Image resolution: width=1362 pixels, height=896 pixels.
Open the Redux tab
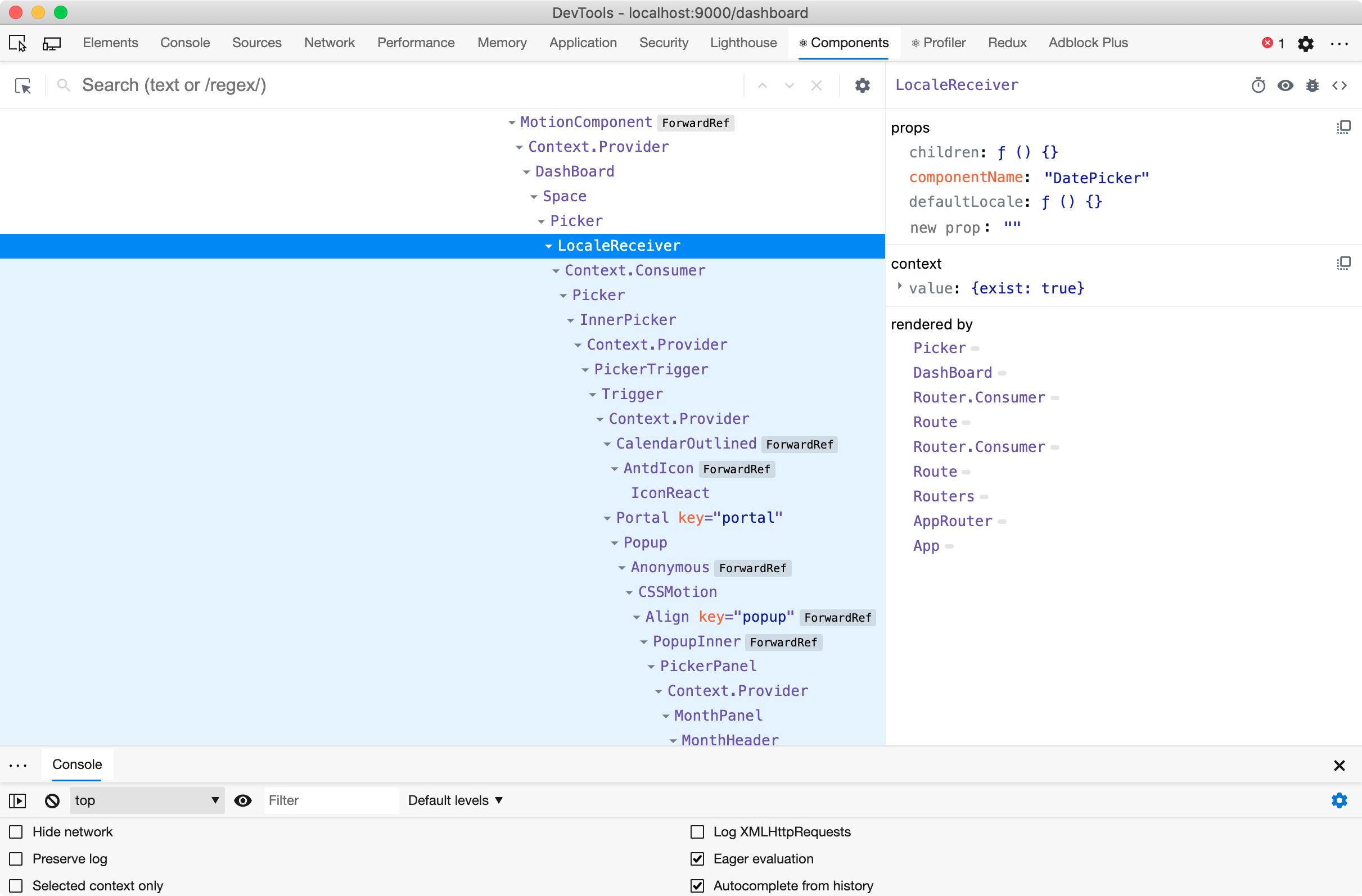click(1007, 42)
